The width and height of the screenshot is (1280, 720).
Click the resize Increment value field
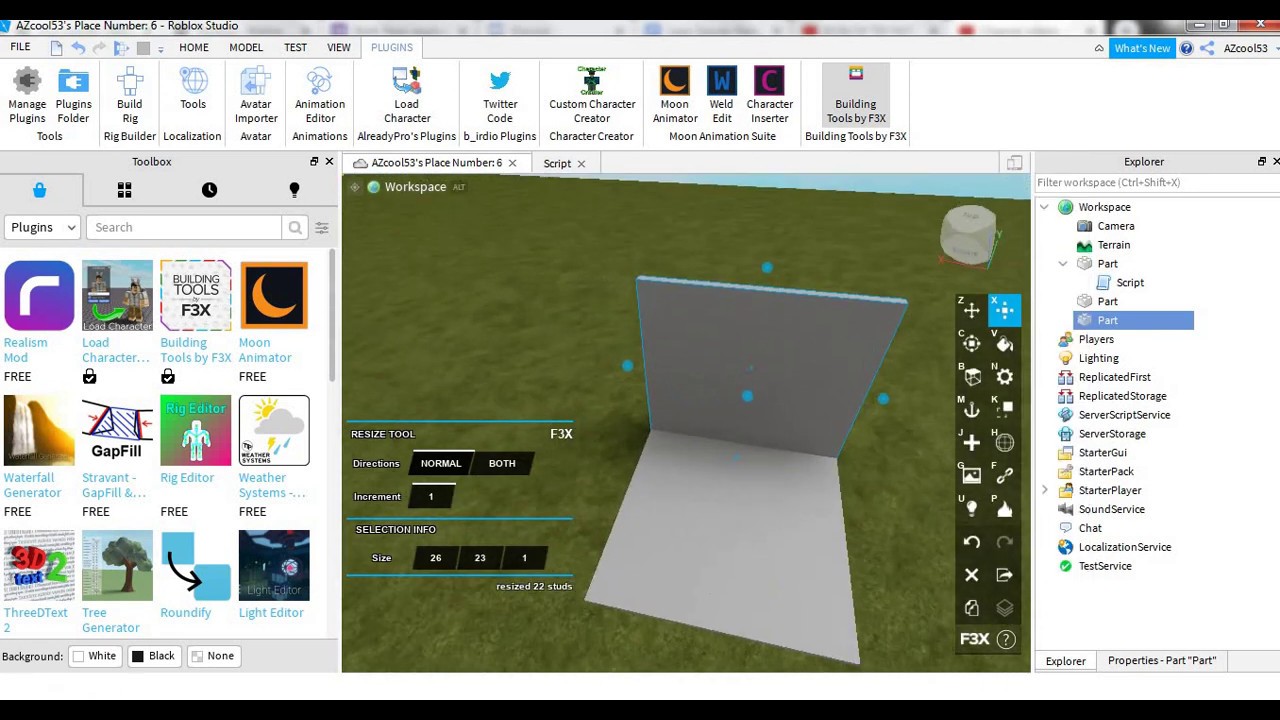tap(431, 496)
